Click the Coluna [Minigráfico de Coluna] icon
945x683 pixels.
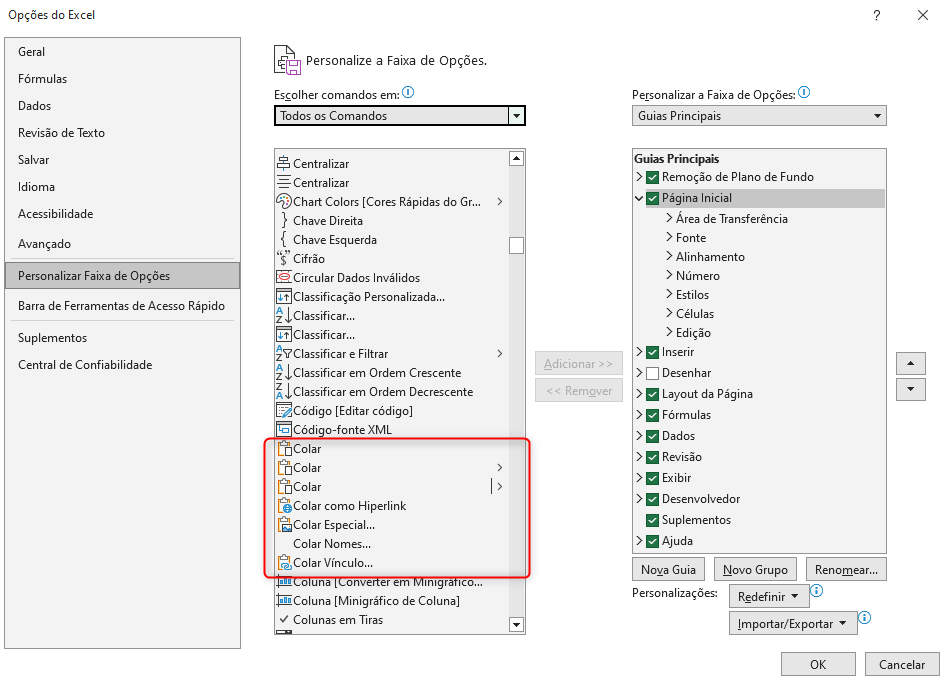click(283, 600)
